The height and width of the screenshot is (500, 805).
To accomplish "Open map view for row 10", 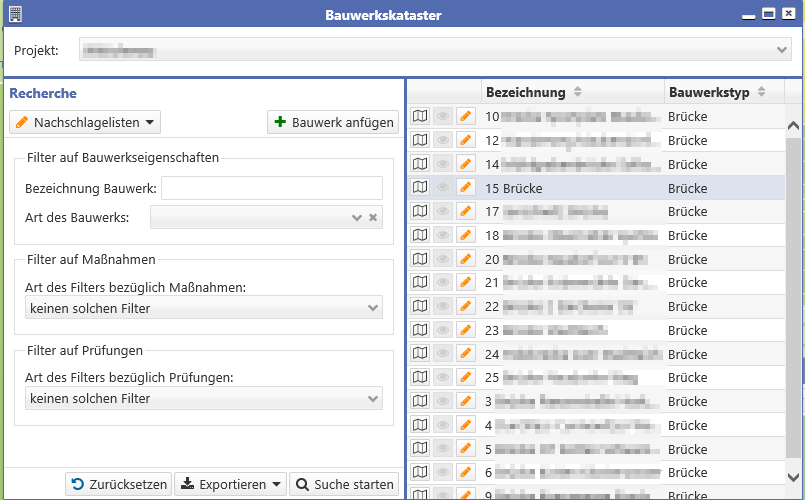I will [x=420, y=116].
